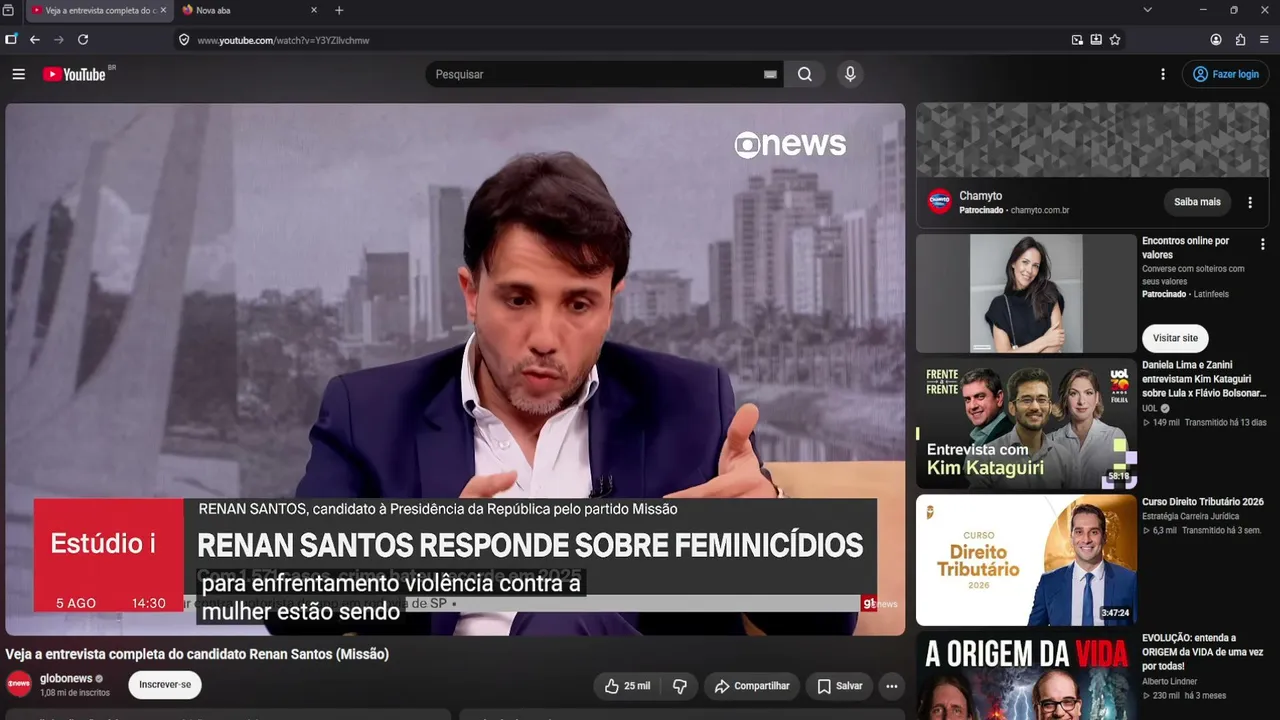Bookmark this page with the star

[x=1115, y=40]
